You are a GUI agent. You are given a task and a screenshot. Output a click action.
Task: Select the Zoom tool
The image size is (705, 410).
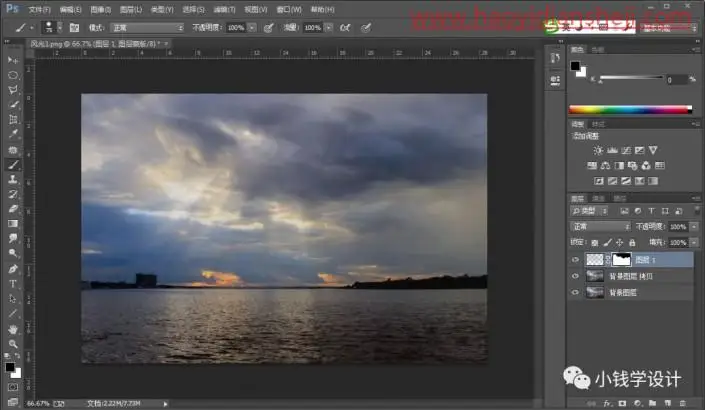point(13,344)
